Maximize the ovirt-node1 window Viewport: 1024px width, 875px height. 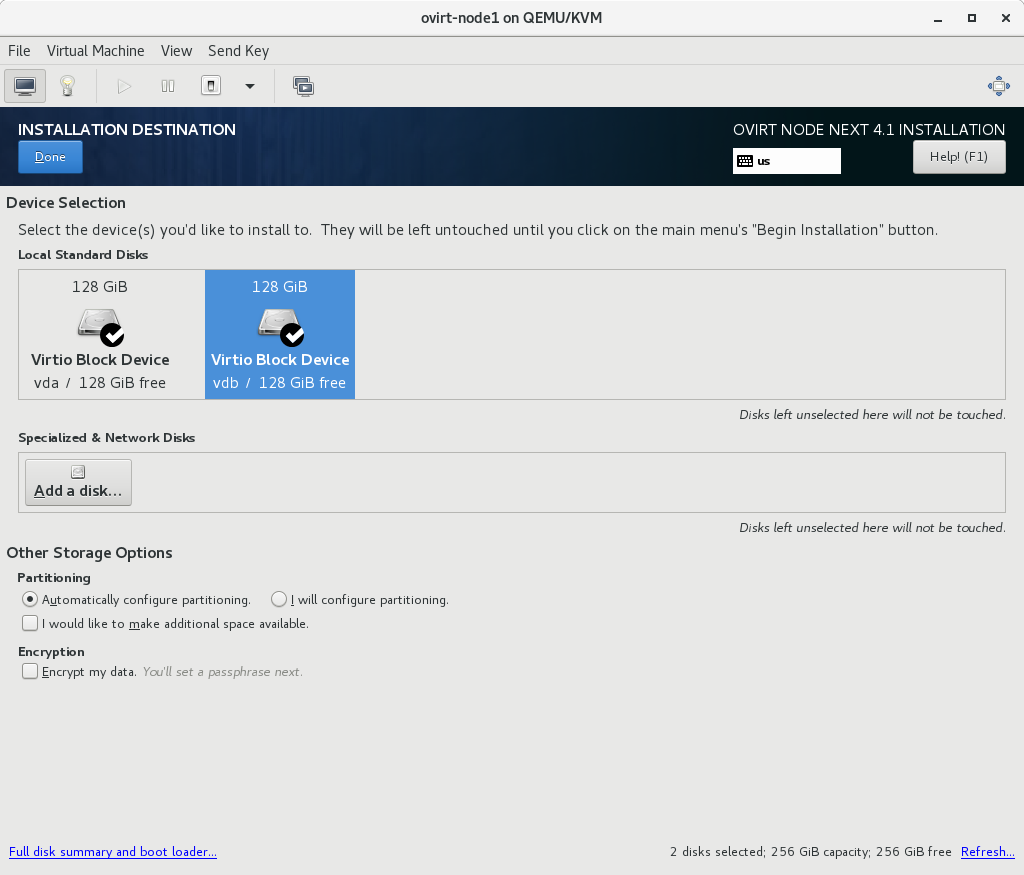tap(972, 18)
